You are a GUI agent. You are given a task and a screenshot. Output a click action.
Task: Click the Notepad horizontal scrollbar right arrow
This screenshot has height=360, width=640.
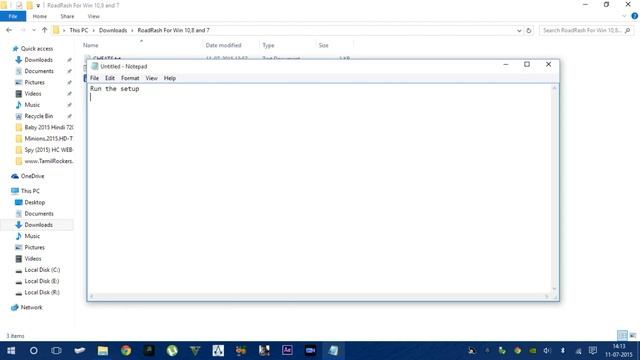click(x=547, y=296)
